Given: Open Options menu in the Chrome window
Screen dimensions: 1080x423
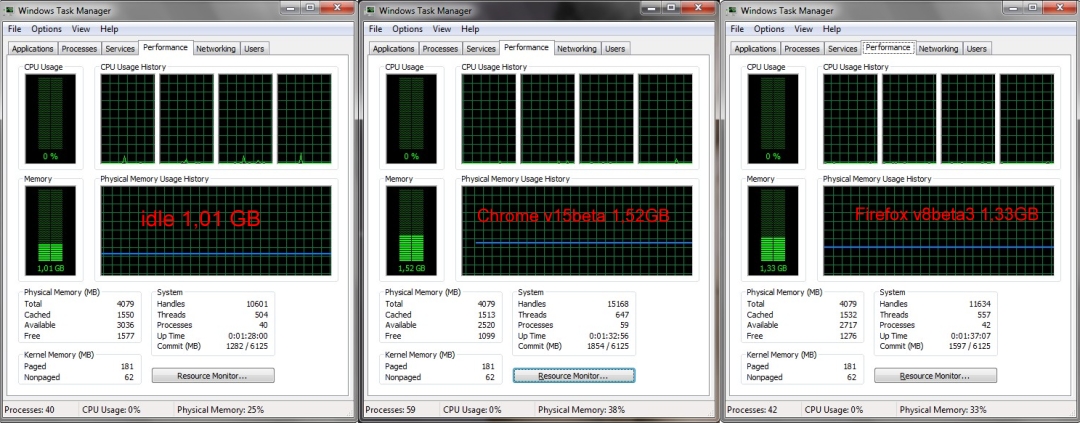Looking at the screenshot, I should [x=407, y=29].
